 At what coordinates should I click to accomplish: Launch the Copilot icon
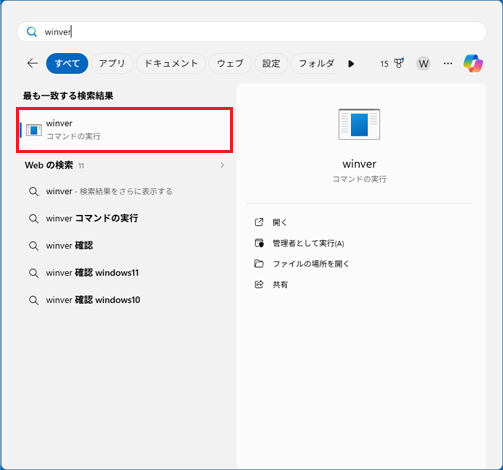click(x=473, y=63)
